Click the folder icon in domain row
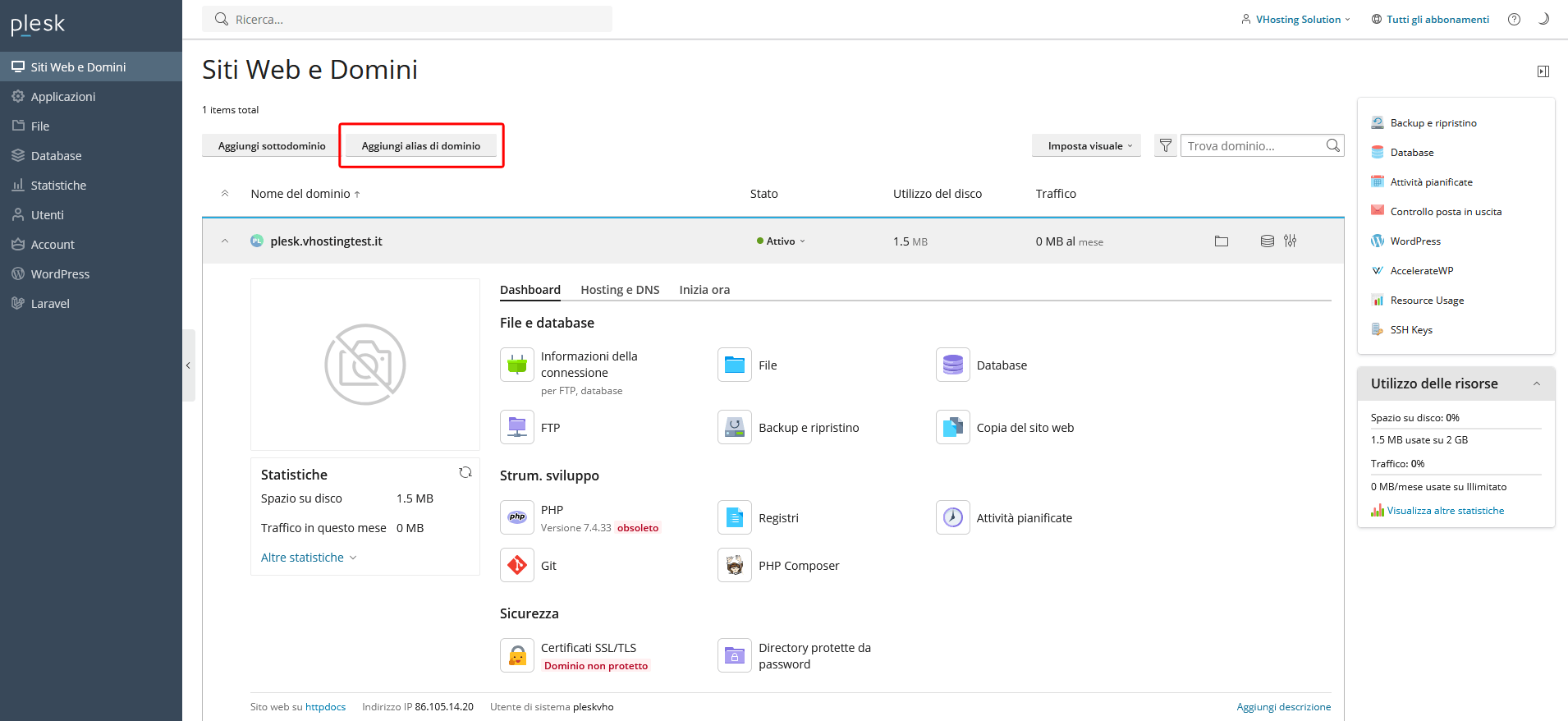This screenshot has width=1568, height=721. 1222,241
